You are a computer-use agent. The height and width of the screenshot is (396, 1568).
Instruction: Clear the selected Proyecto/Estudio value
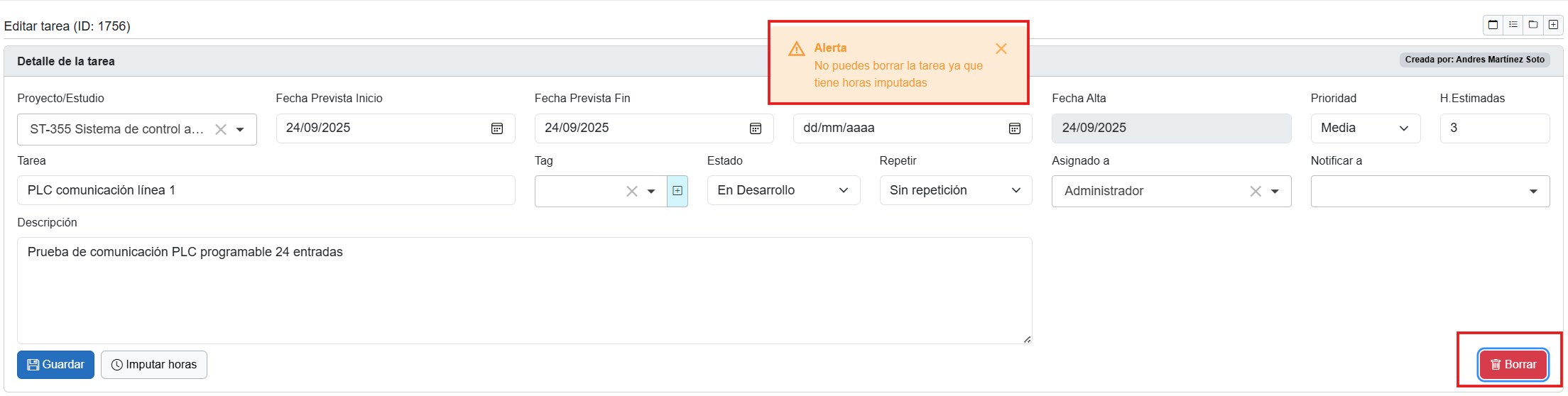[221, 130]
